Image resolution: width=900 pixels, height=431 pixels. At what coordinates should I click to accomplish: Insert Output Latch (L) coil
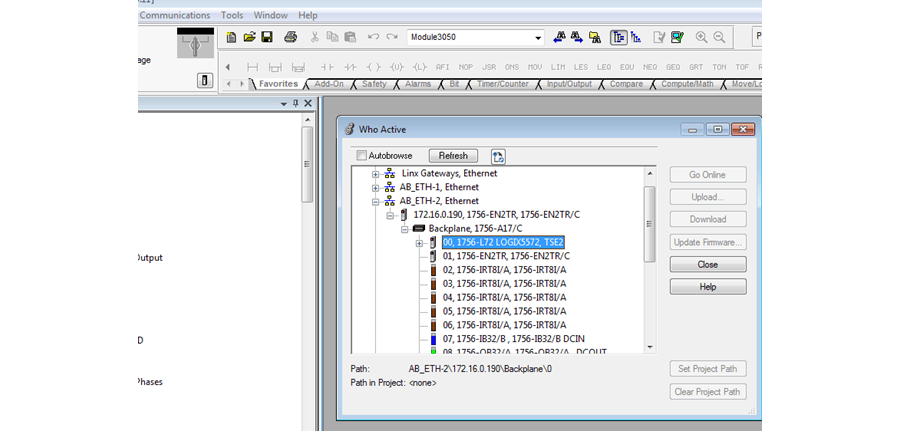(420, 67)
